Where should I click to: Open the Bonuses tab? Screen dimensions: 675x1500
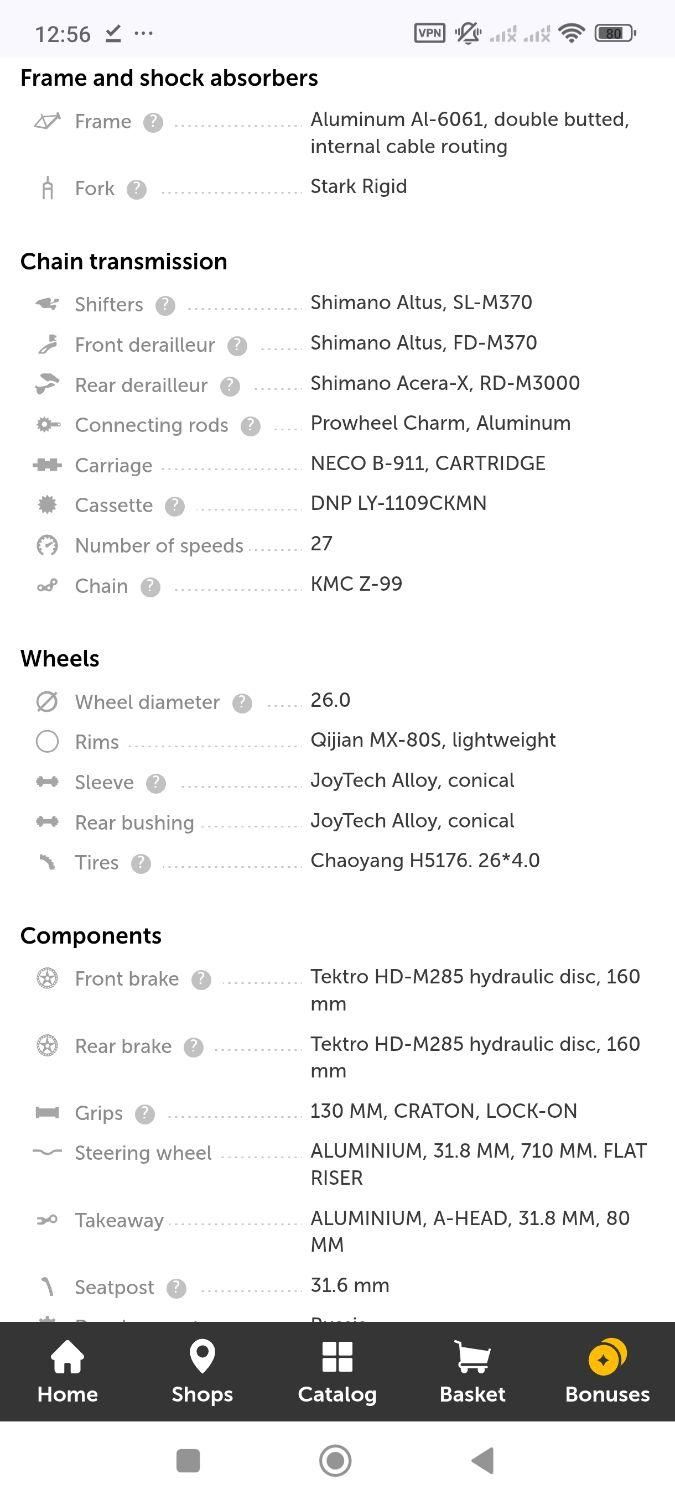click(607, 1372)
